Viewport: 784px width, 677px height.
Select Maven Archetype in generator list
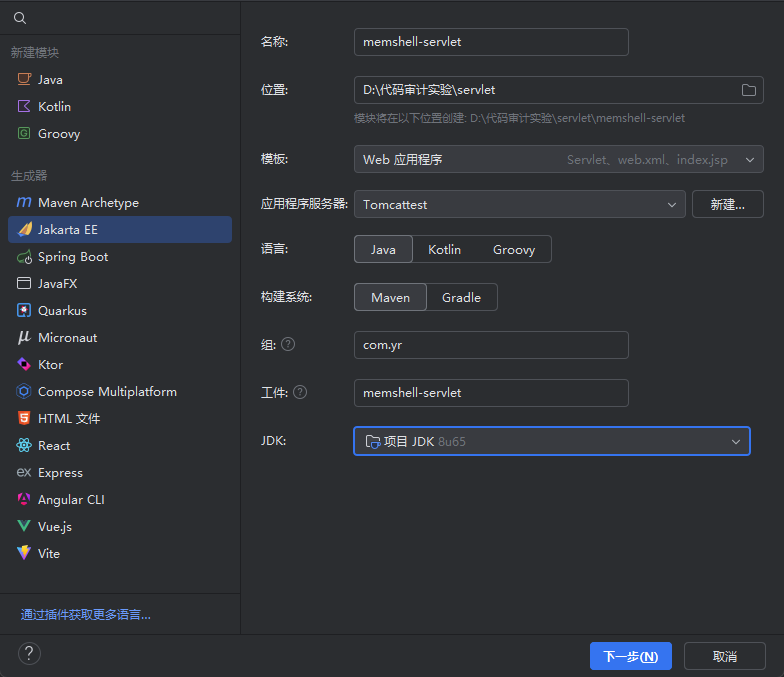(x=88, y=203)
